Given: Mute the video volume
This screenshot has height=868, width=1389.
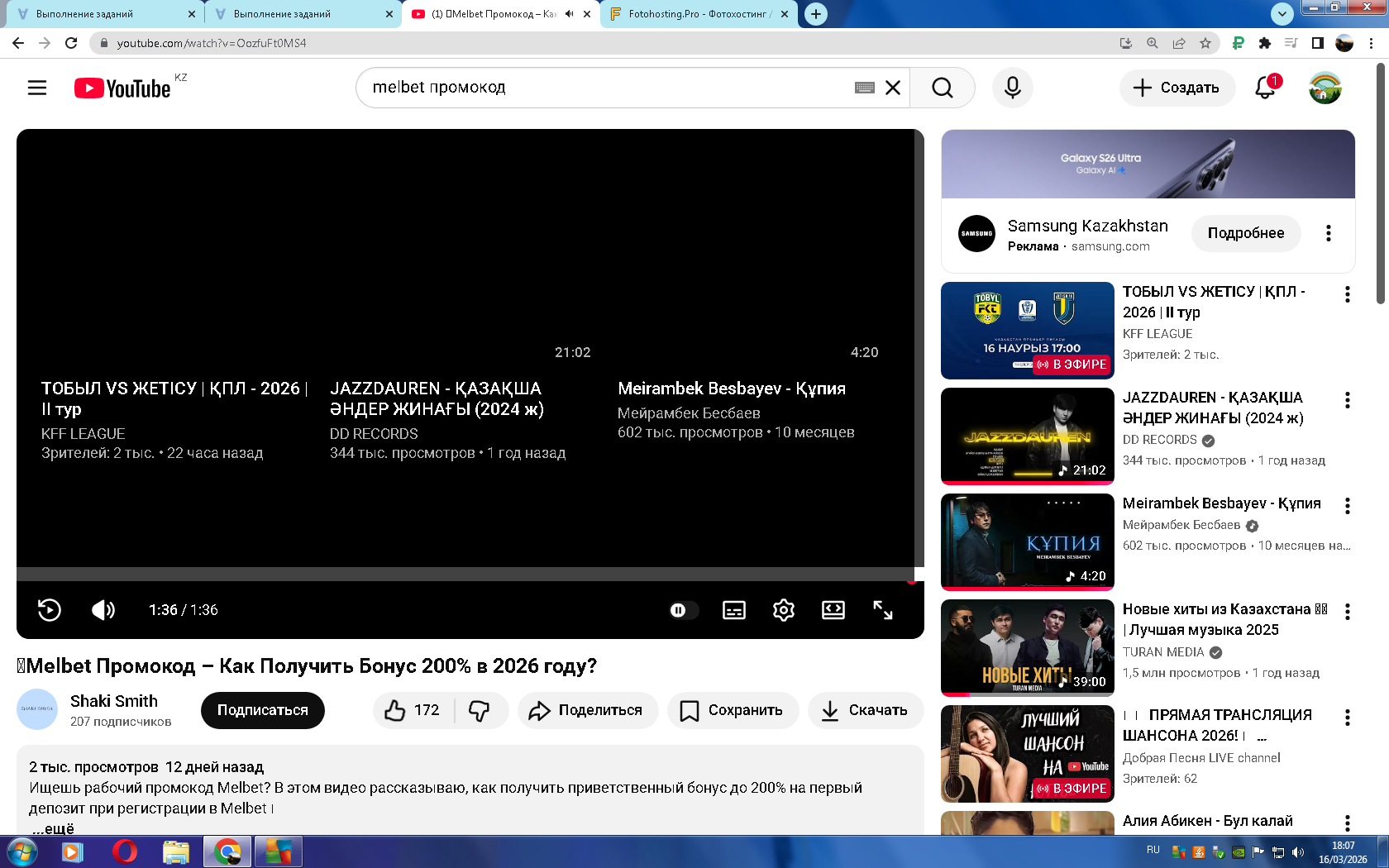Looking at the screenshot, I should [x=103, y=610].
